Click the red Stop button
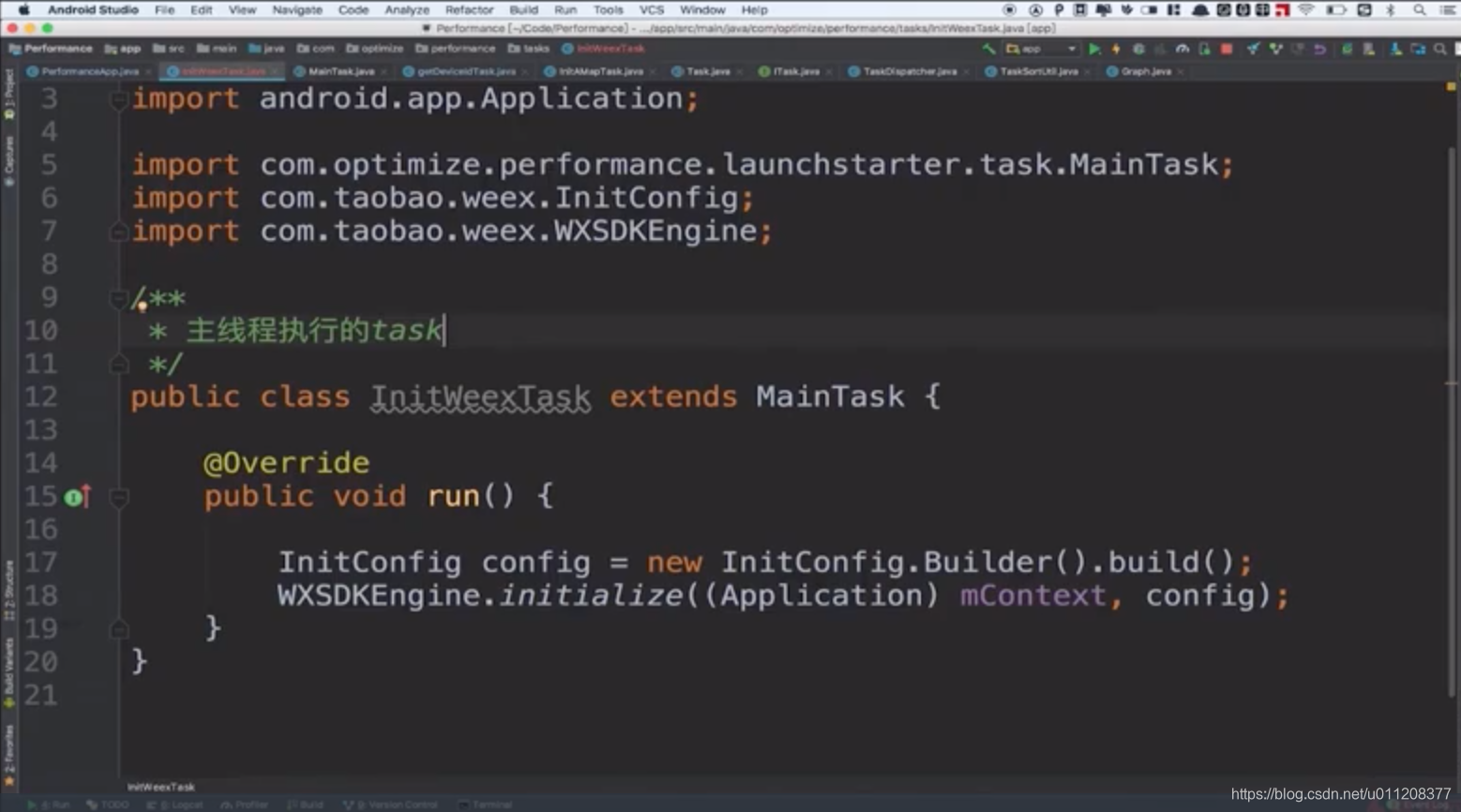This screenshot has width=1461, height=812. pos(1227,49)
